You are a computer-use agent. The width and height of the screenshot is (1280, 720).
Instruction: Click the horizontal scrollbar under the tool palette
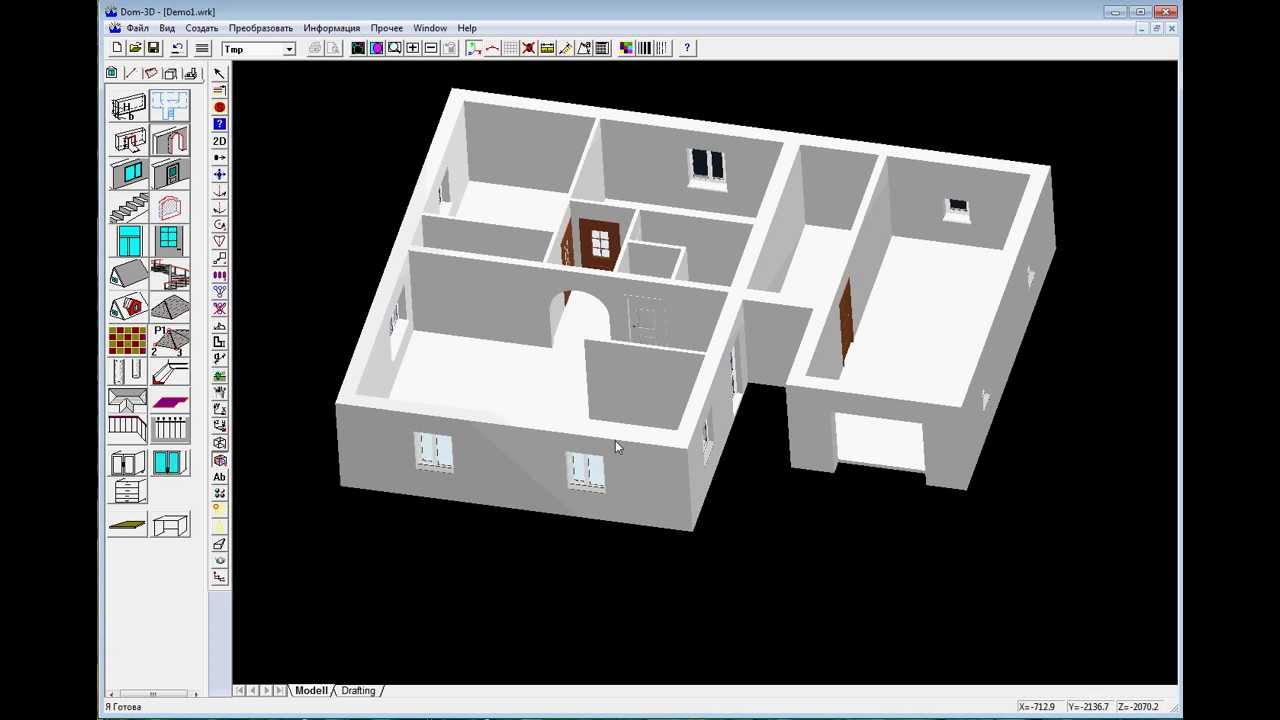coord(153,693)
